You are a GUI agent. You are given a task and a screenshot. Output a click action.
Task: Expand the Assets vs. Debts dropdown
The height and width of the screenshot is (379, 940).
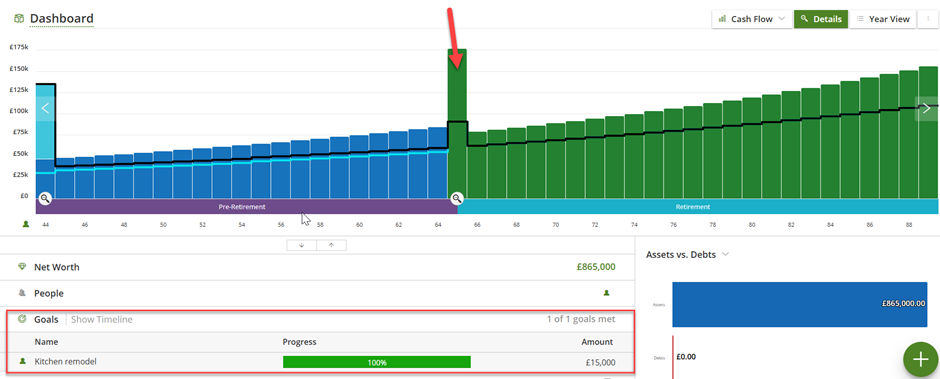pos(687,254)
